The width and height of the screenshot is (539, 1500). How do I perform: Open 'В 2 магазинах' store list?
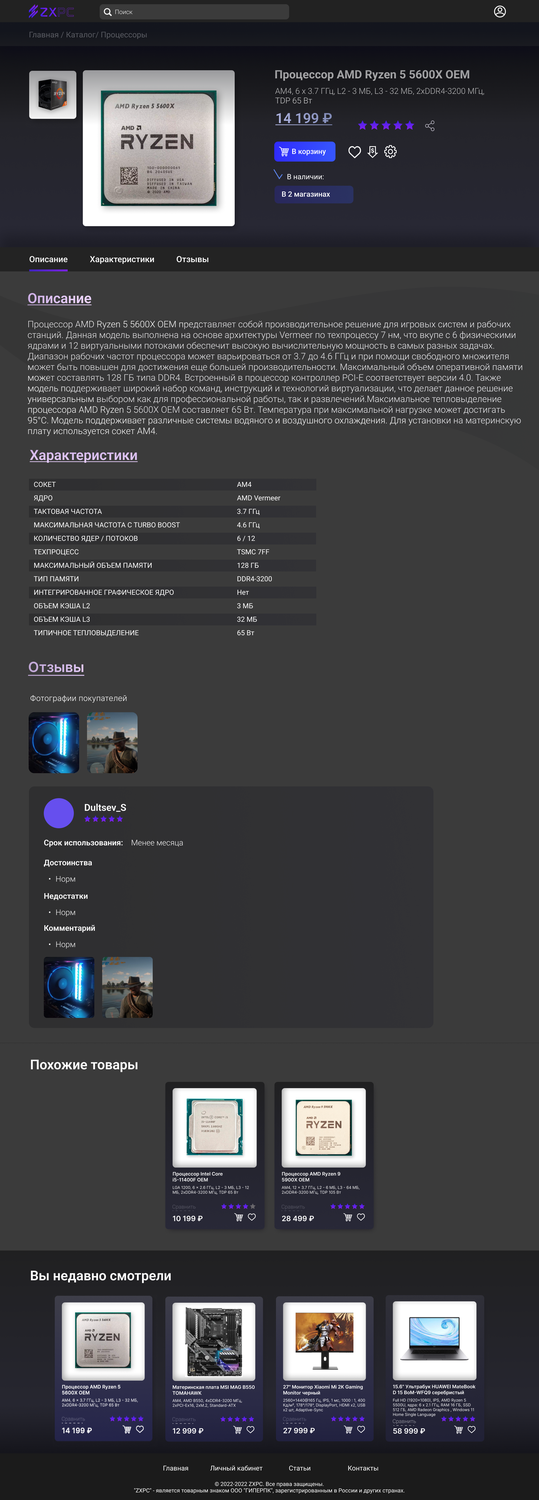point(313,194)
